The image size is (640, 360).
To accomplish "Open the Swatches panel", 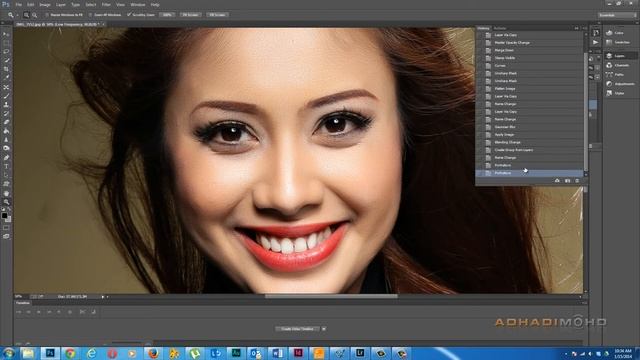I will (617, 42).
